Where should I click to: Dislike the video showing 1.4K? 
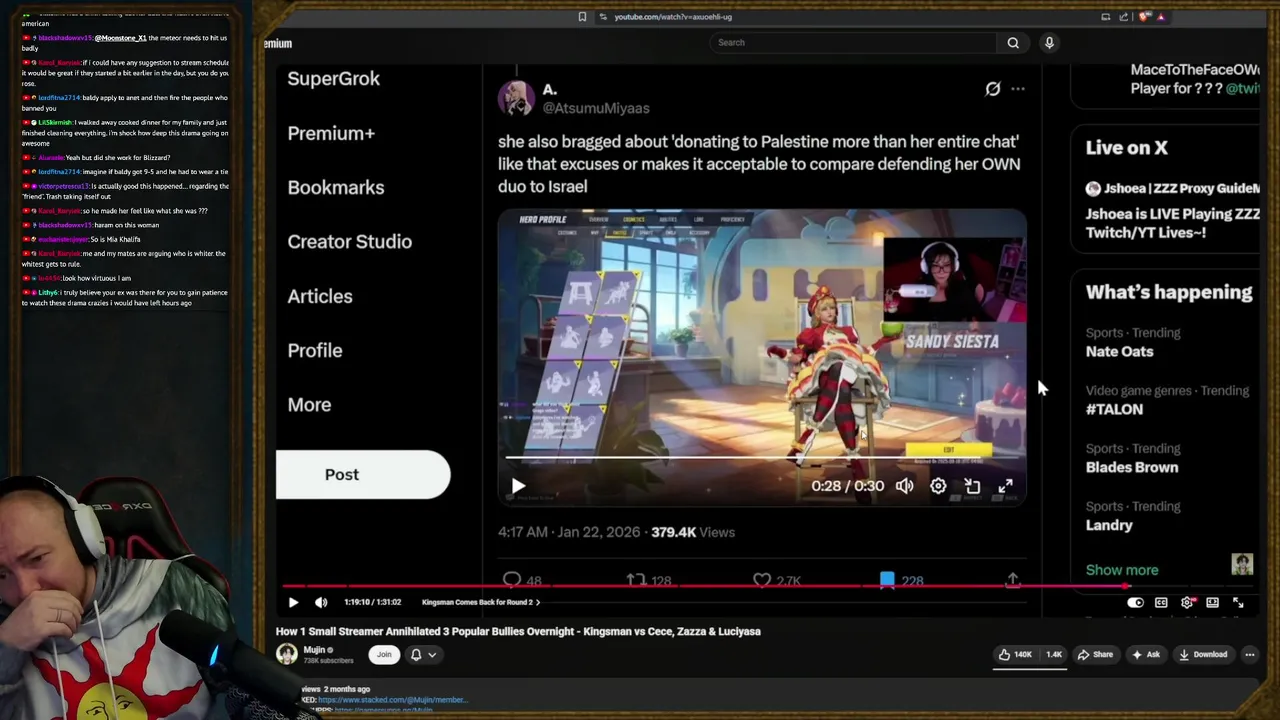[x=1053, y=655]
